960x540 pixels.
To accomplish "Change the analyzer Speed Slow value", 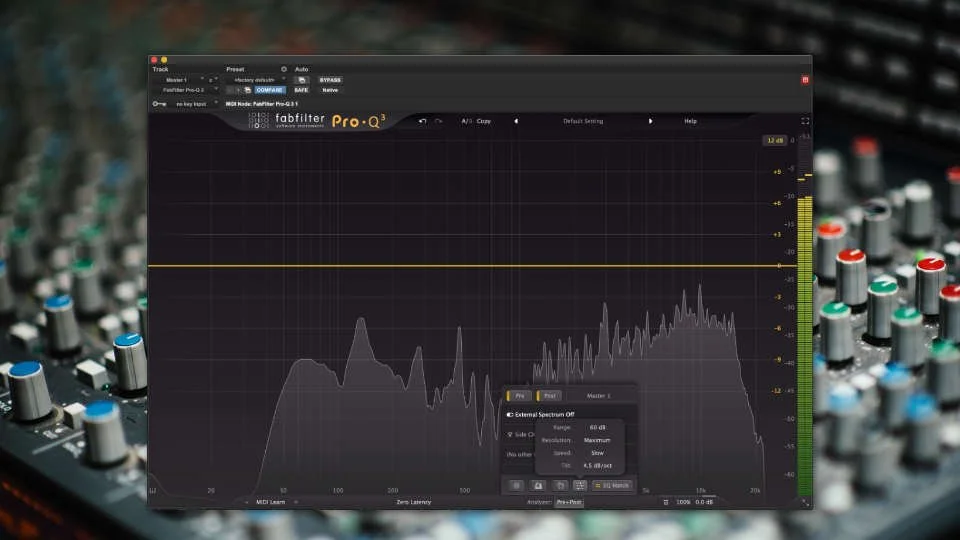I will pyautogui.click(x=597, y=453).
